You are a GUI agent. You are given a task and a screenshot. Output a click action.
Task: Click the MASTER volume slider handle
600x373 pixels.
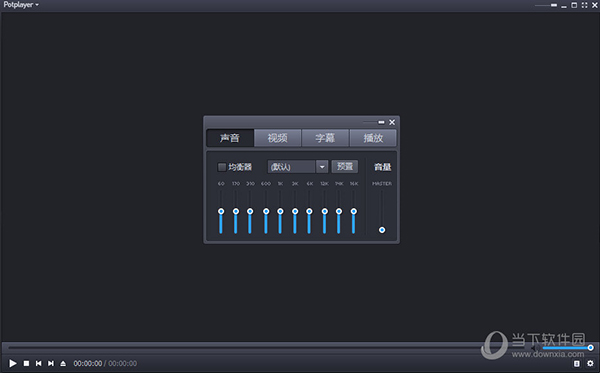pyautogui.click(x=382, y=230)
